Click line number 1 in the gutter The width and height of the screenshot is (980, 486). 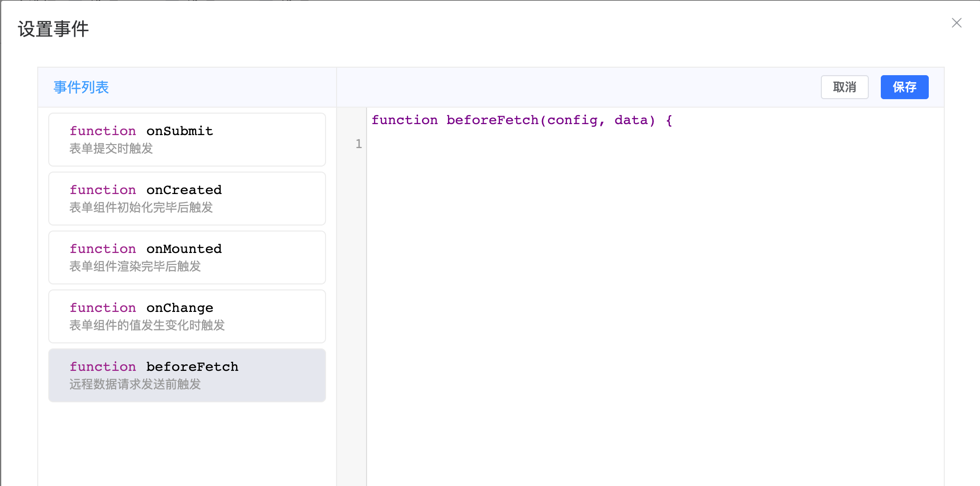click(x=358, y=145)
